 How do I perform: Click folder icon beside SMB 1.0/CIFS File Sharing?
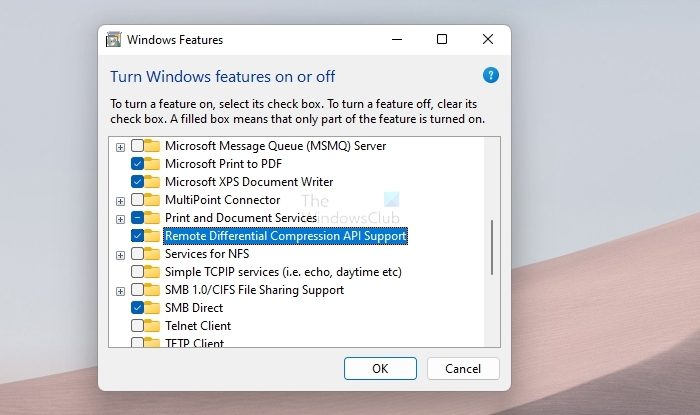[152, 290]
